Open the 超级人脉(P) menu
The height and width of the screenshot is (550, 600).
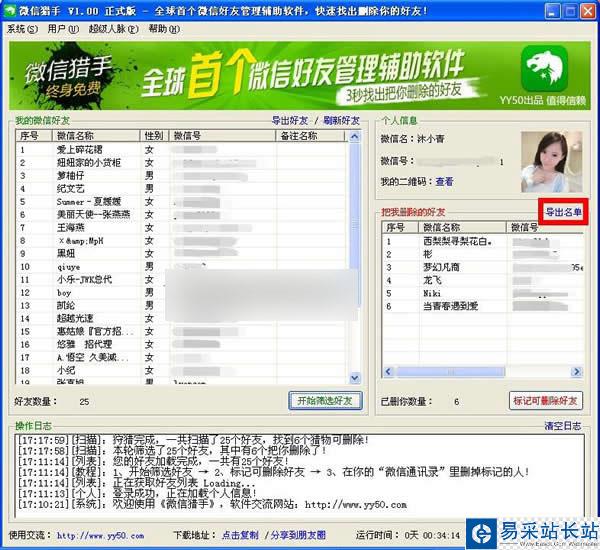113,29
